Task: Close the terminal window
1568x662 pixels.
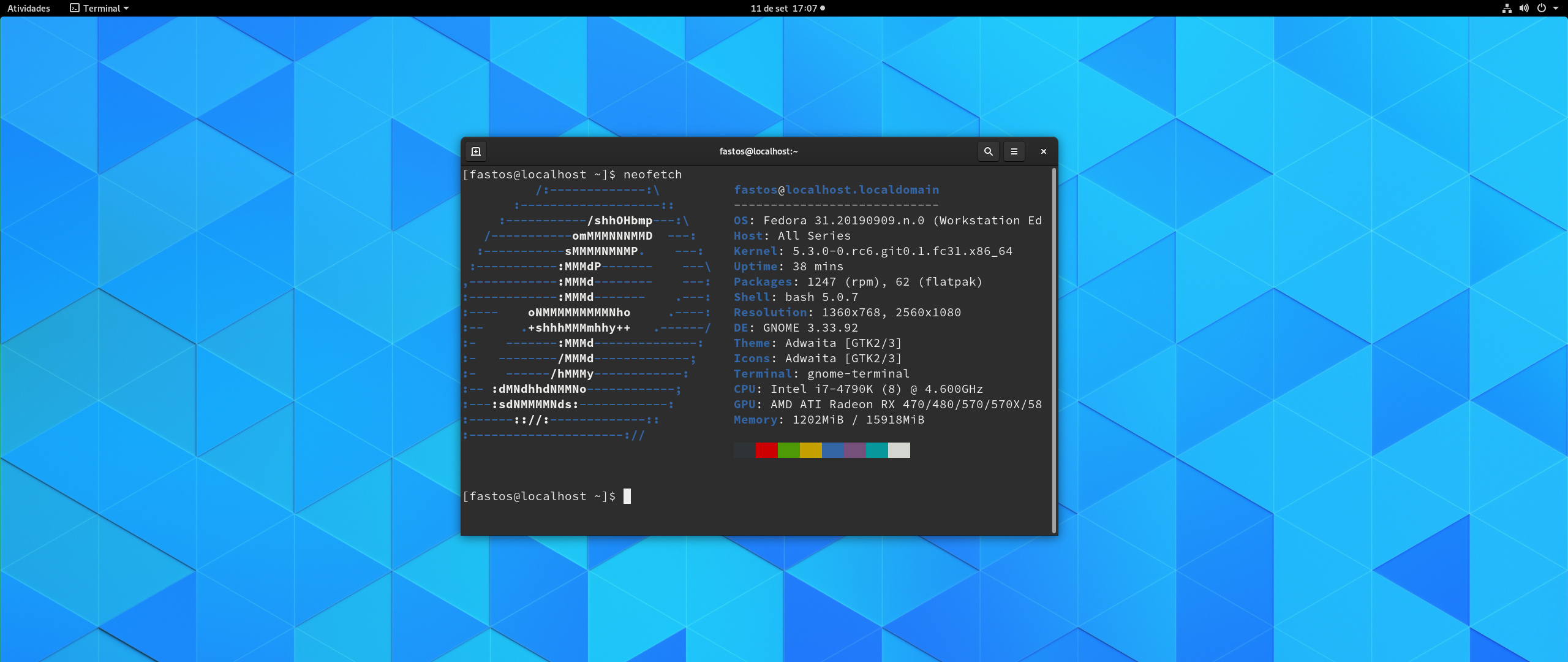Action: click(x=1044, y=151)
